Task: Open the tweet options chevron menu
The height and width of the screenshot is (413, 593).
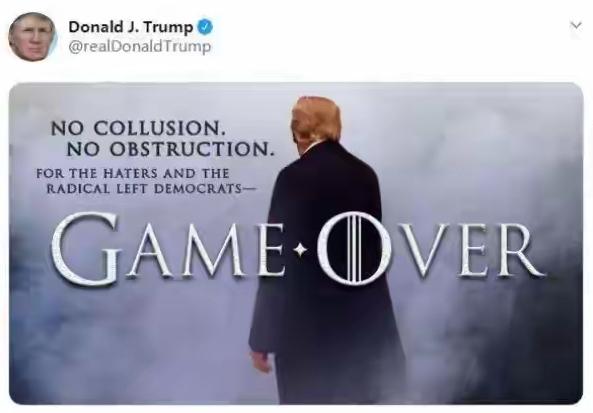Action: [576, 25]
